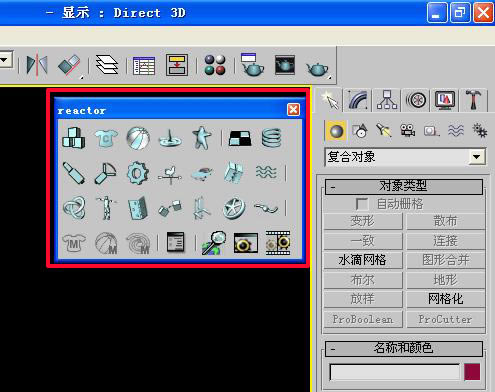Select the Systems gears category button
This screenshot has height=392, width=495.
[x=480, y=130]
